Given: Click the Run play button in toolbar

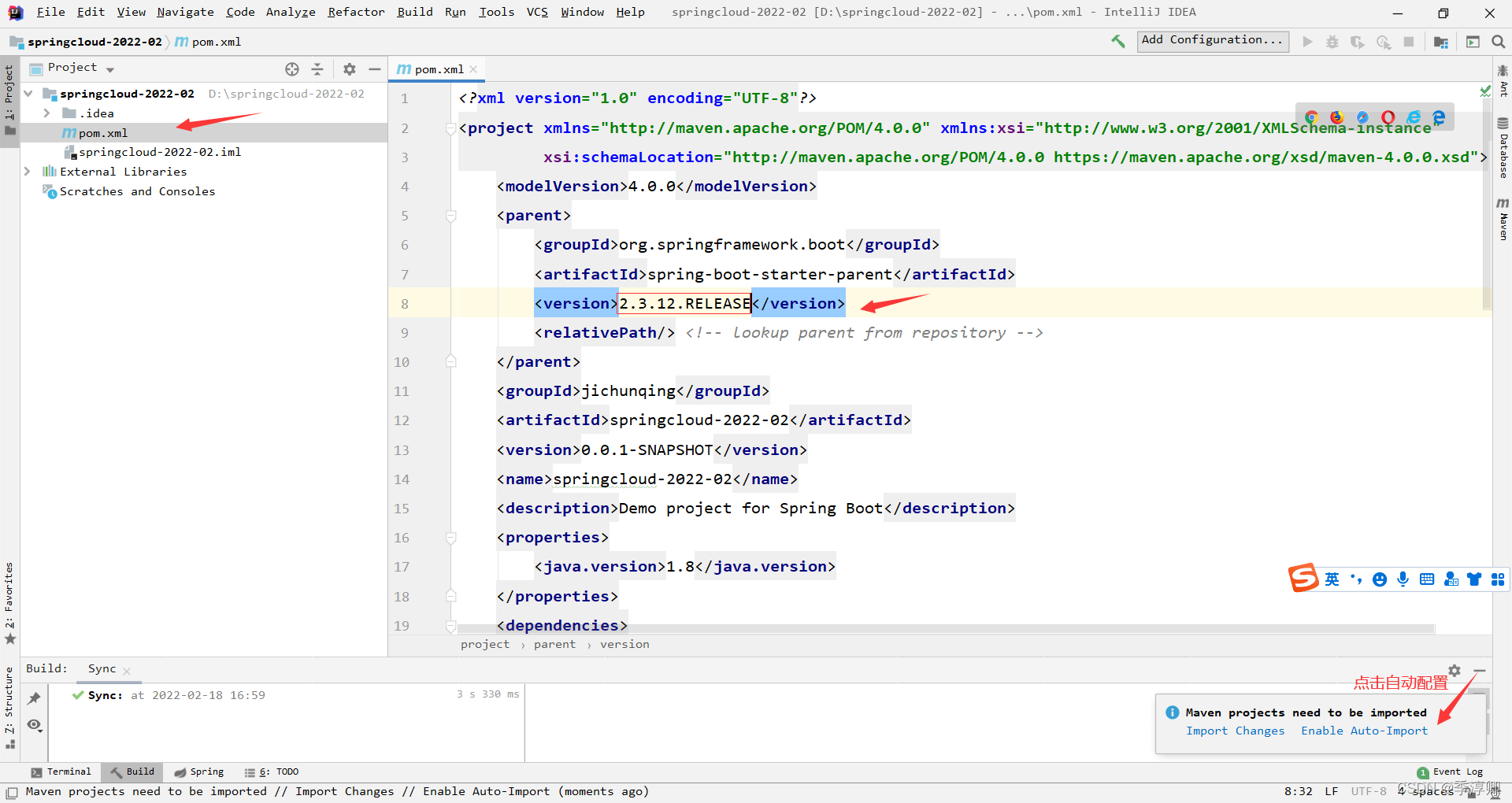Looking at the screenshot, I should (1307, 42).
